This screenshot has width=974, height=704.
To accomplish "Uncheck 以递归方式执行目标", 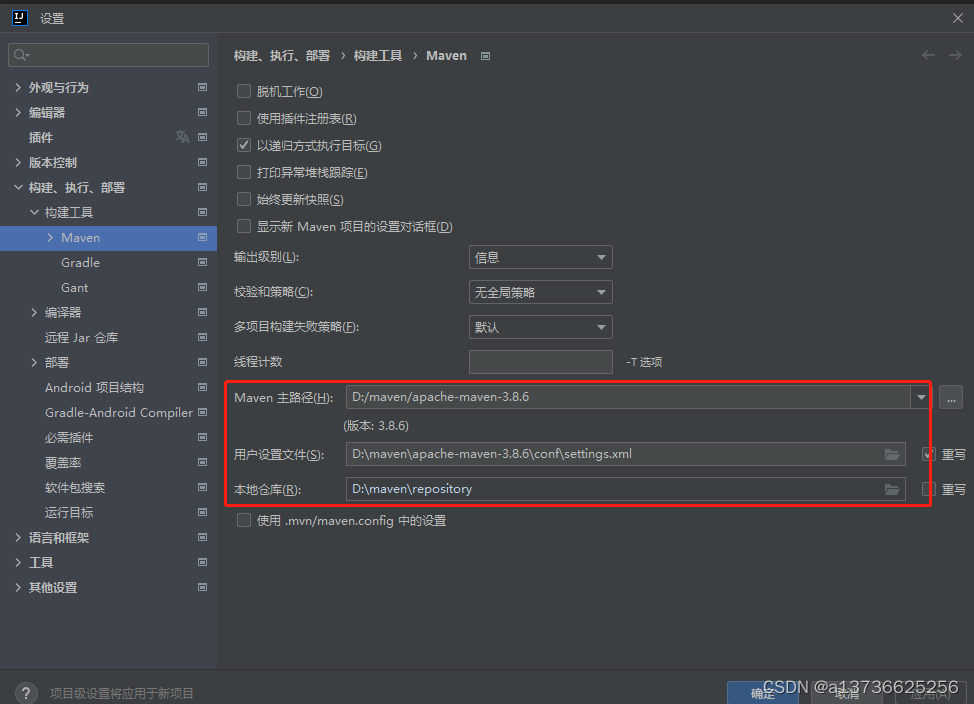I will pos(244,145).
